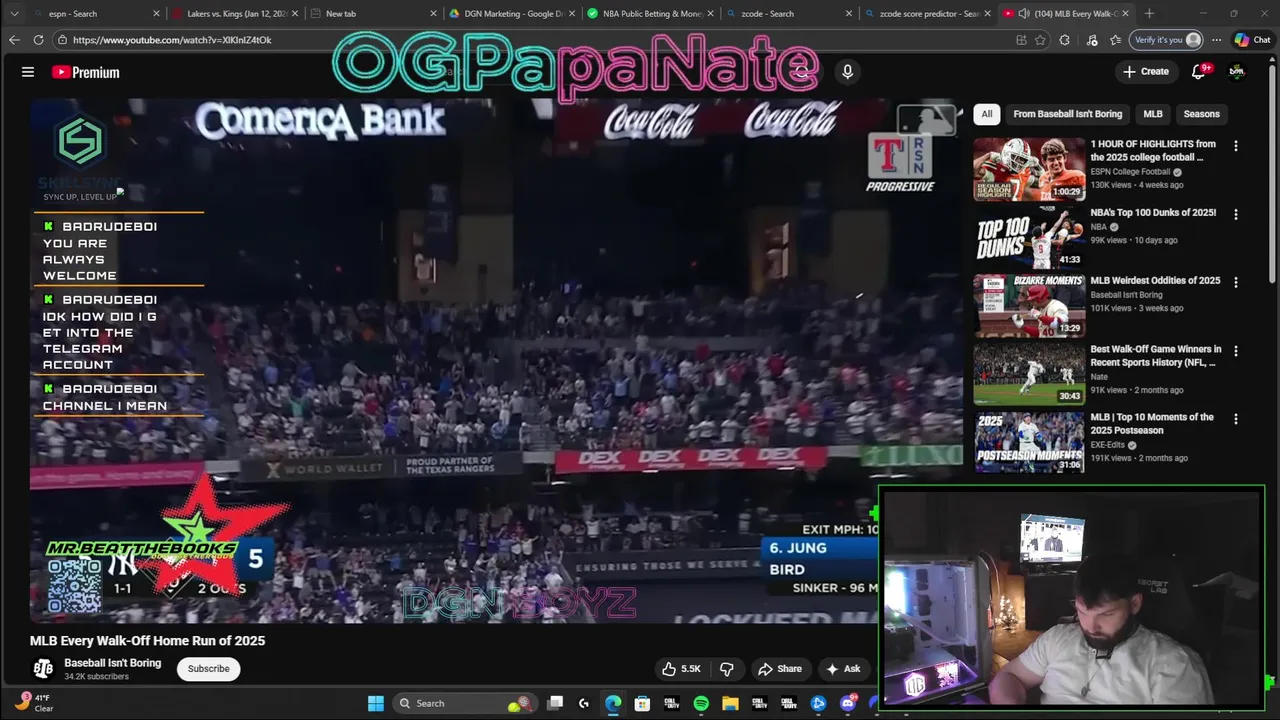Open the Windows Start button
Screen dimensions: 1280x720
[375, 703]
